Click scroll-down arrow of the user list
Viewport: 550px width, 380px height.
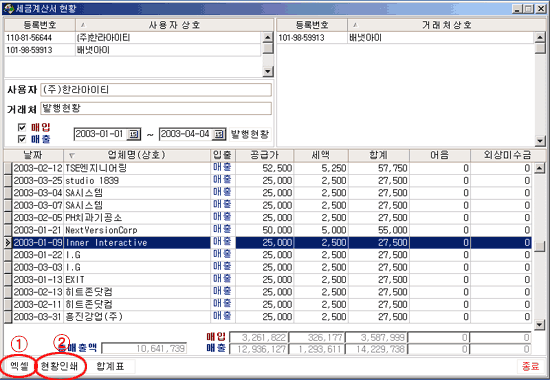pos(268,72)
